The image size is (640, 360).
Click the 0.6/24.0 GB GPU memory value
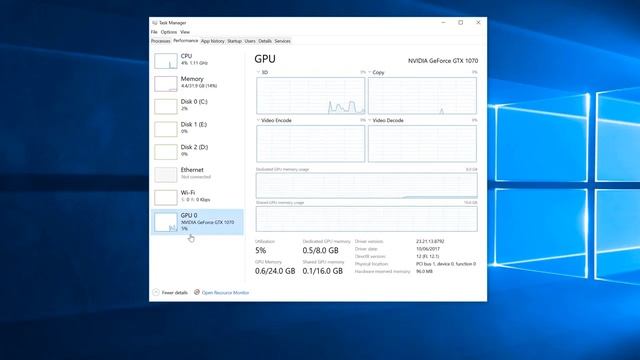coord(275,271)
